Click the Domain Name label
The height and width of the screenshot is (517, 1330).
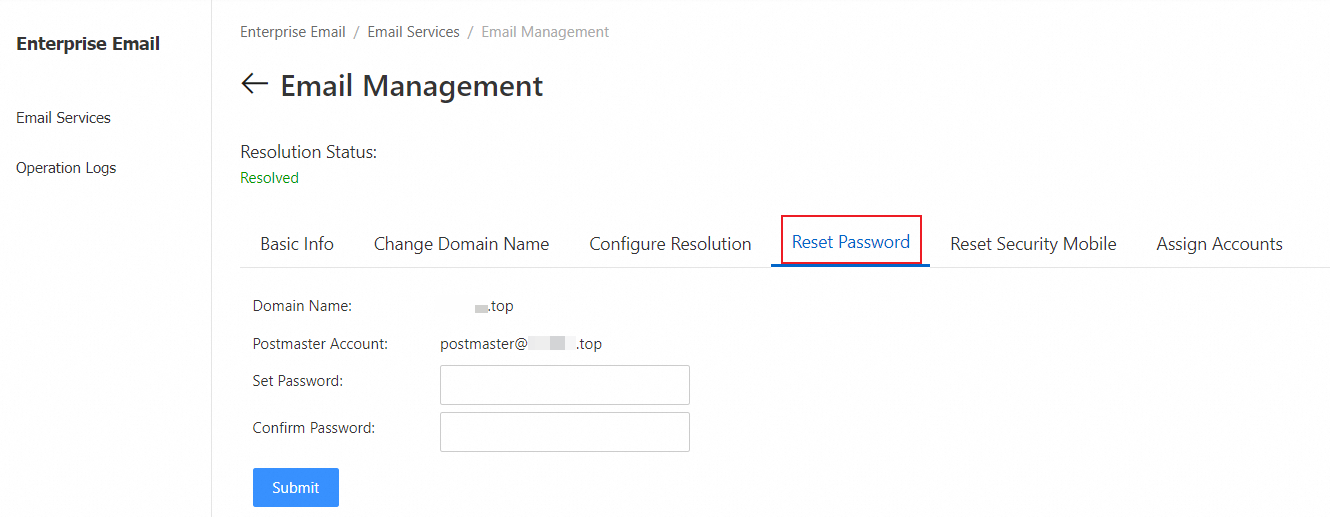point(302,306)
